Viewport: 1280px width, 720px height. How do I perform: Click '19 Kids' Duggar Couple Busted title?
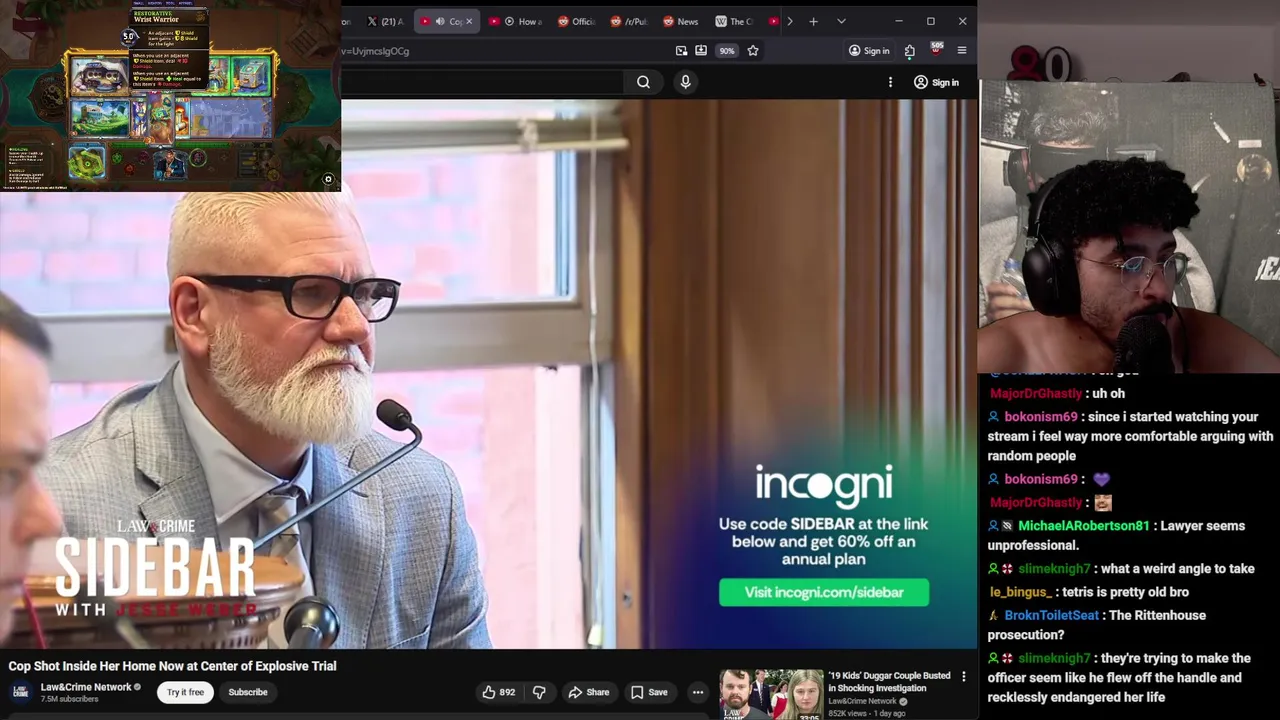click(x=889, y=682)
